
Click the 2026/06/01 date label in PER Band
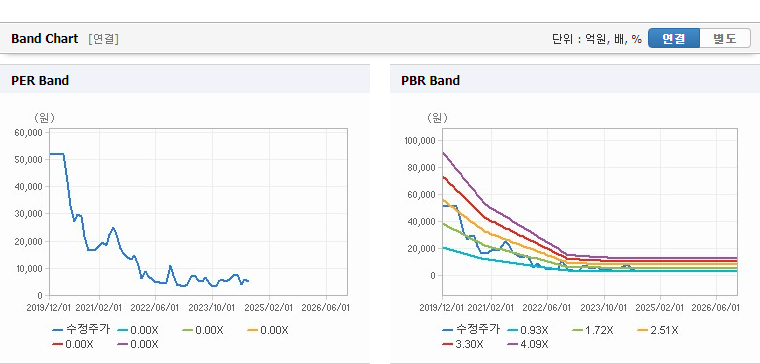[x=325, y=307]
